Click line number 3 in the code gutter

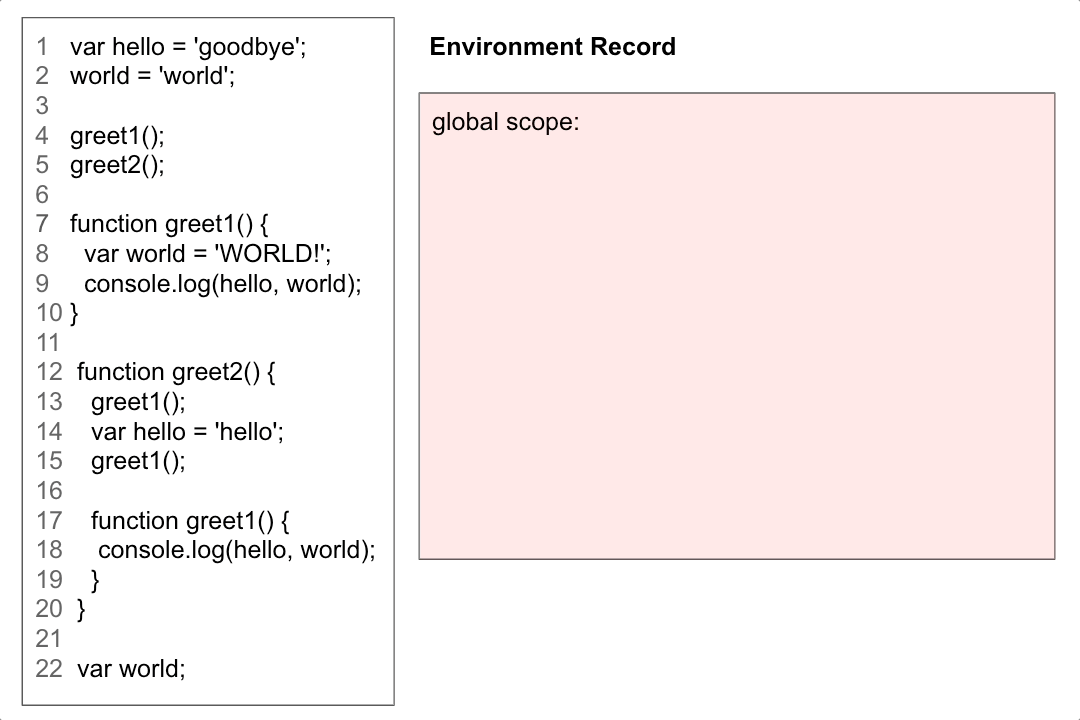(x=42, y=106)
